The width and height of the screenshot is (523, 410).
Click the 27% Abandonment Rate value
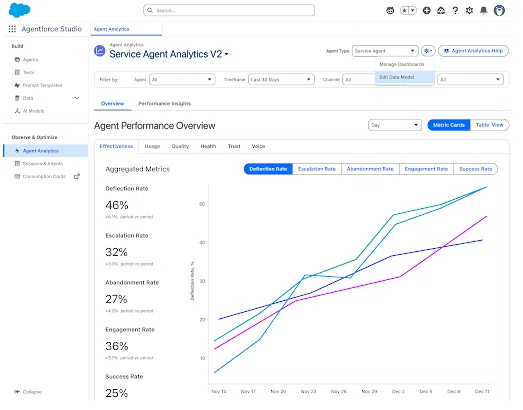pyautogui.click(x=116, y=300)
